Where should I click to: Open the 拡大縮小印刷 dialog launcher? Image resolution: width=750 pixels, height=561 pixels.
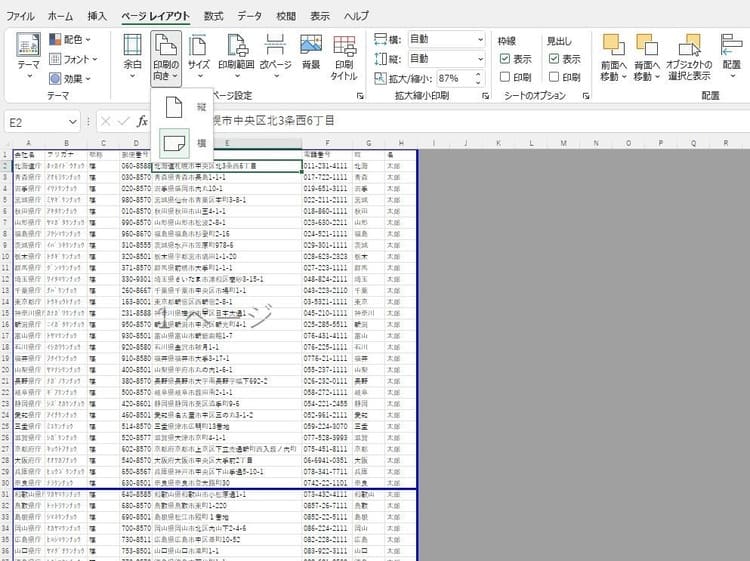[x=485, y=96]
